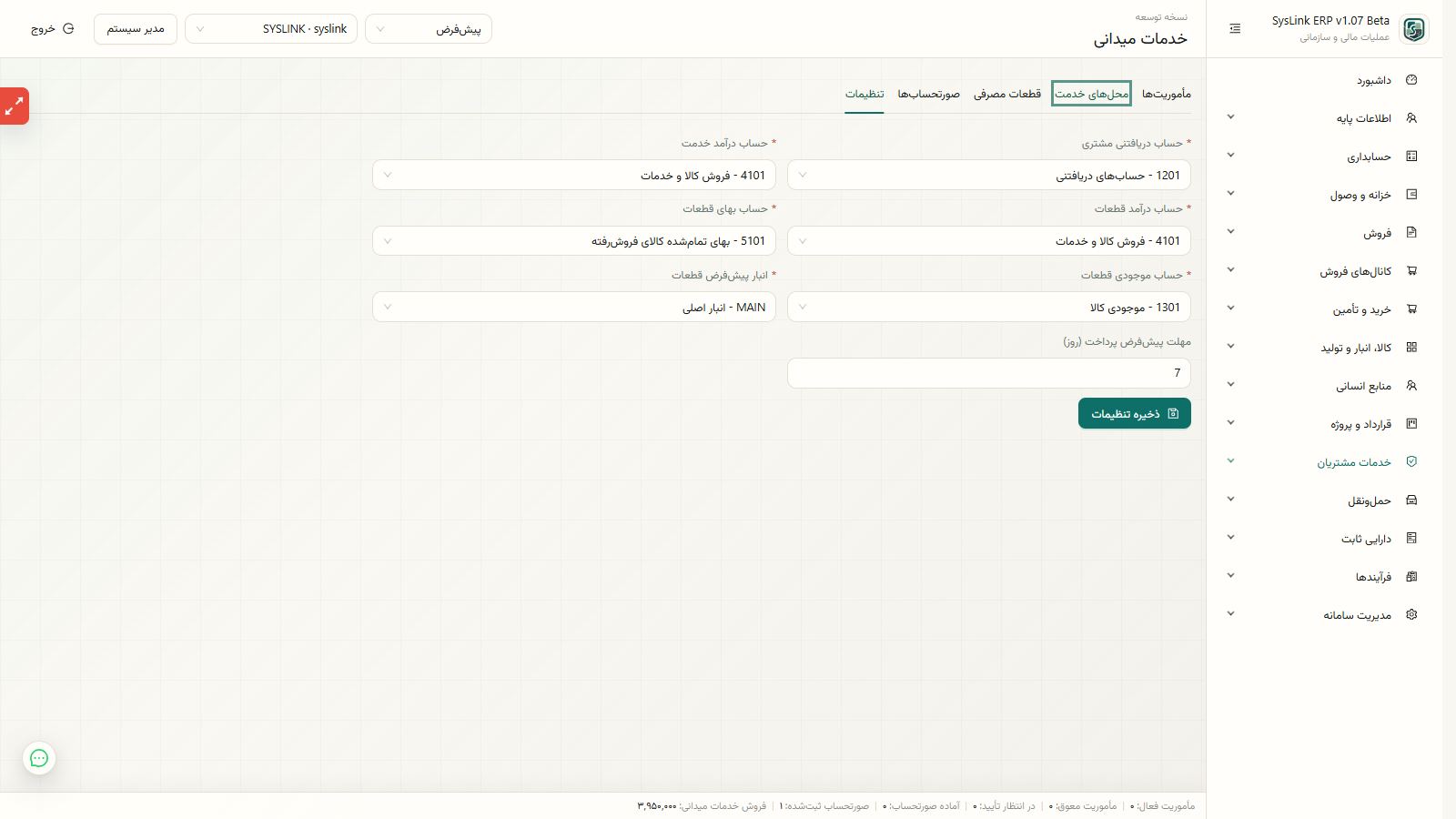Expand the فروش sidebar menu chevron
The width and height of the screenshot is (1456, 819).
[x=1230, y=232]
